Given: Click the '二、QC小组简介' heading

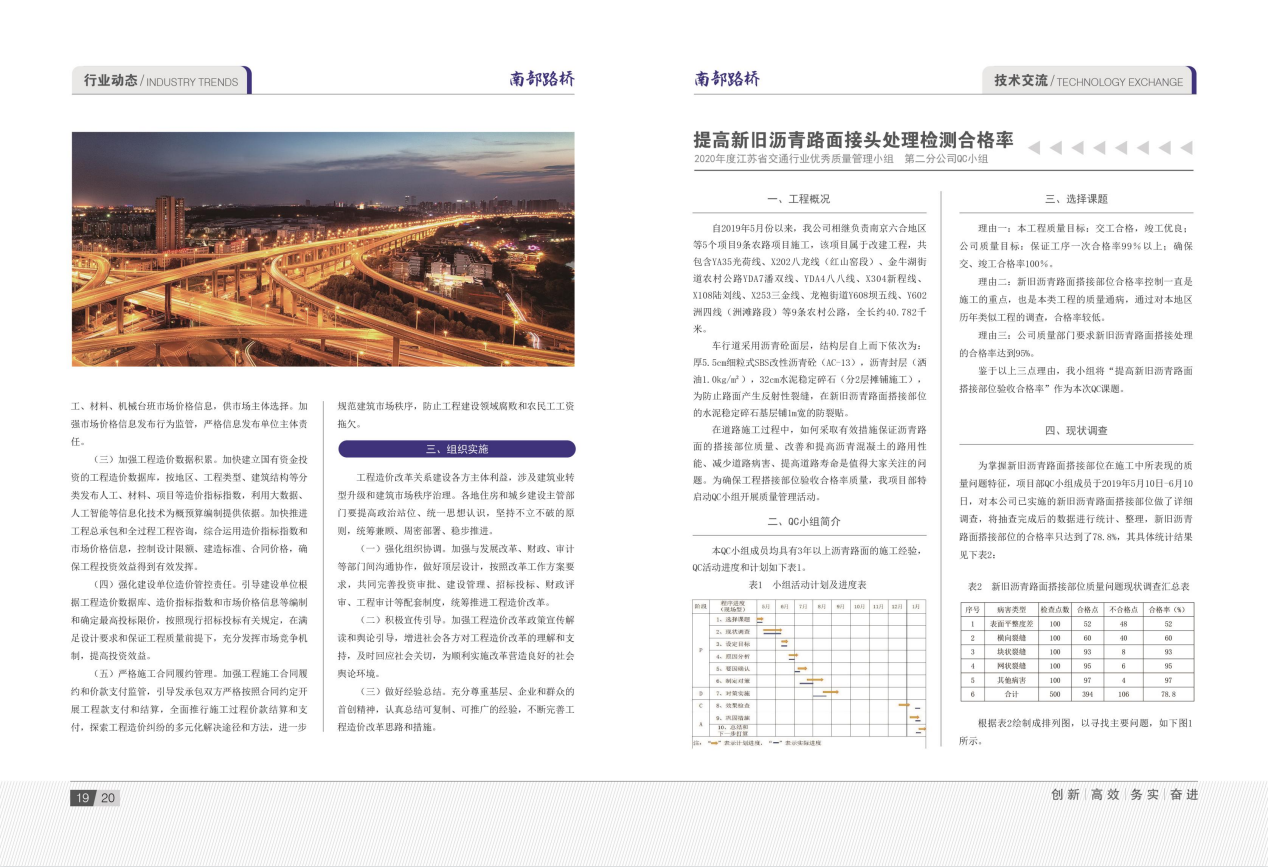Looking at the screenshot, I should pos(803,521).
